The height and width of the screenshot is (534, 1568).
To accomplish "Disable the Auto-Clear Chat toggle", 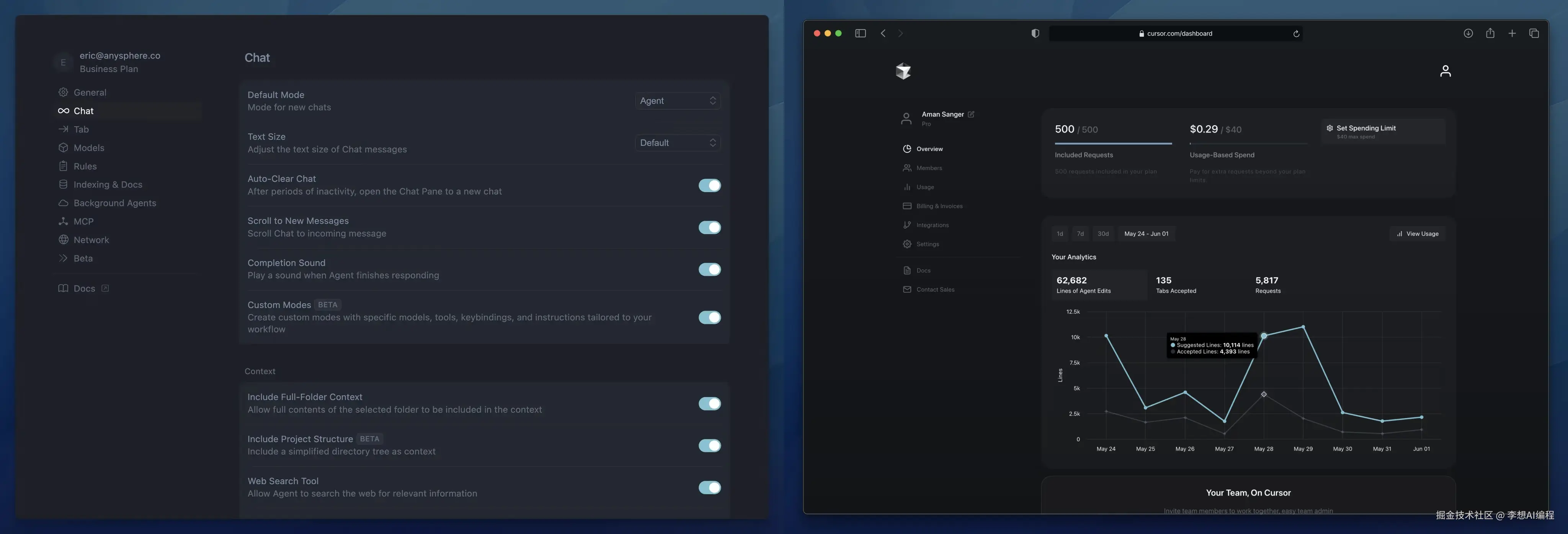I will click(x=709, y=185).
